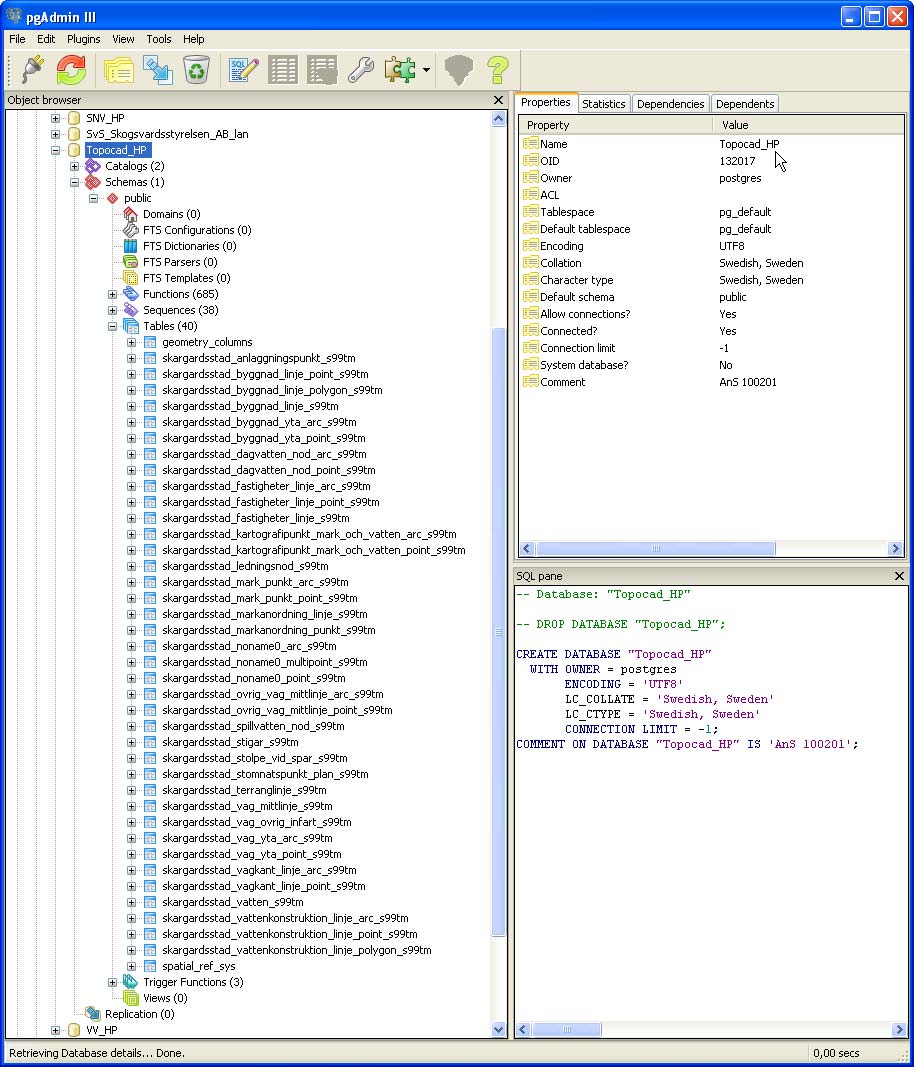Expand the Sequences (38) node

point(112,310)
